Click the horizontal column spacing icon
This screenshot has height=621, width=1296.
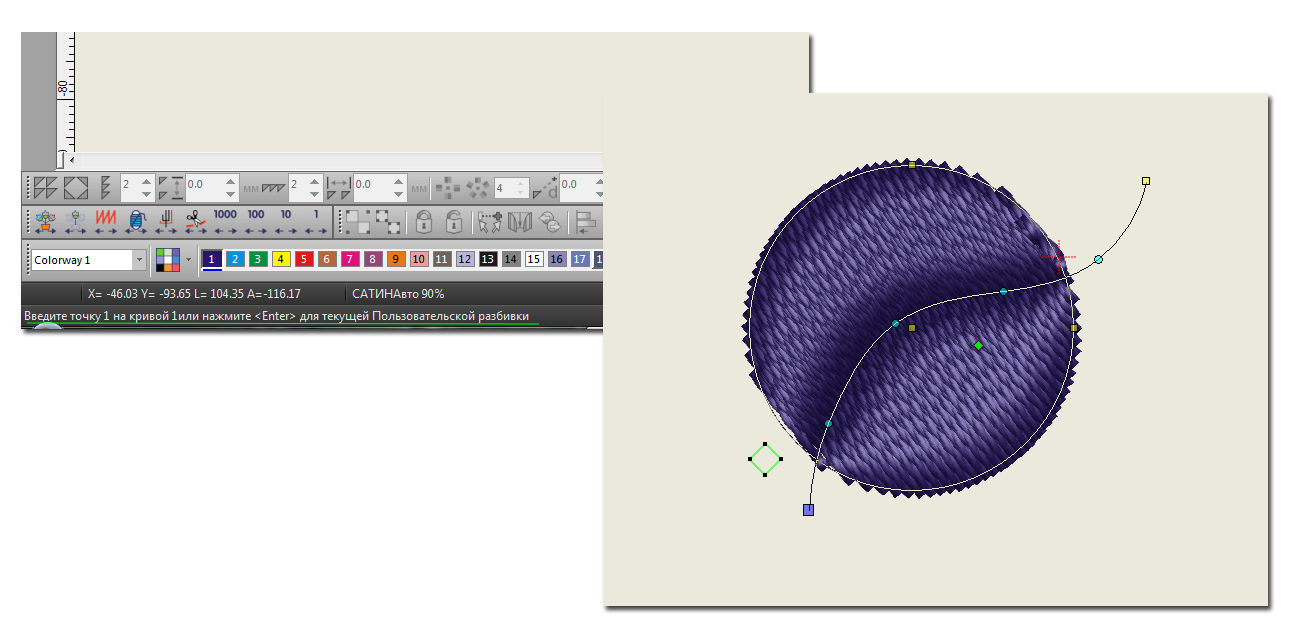(x=339, y=187)
